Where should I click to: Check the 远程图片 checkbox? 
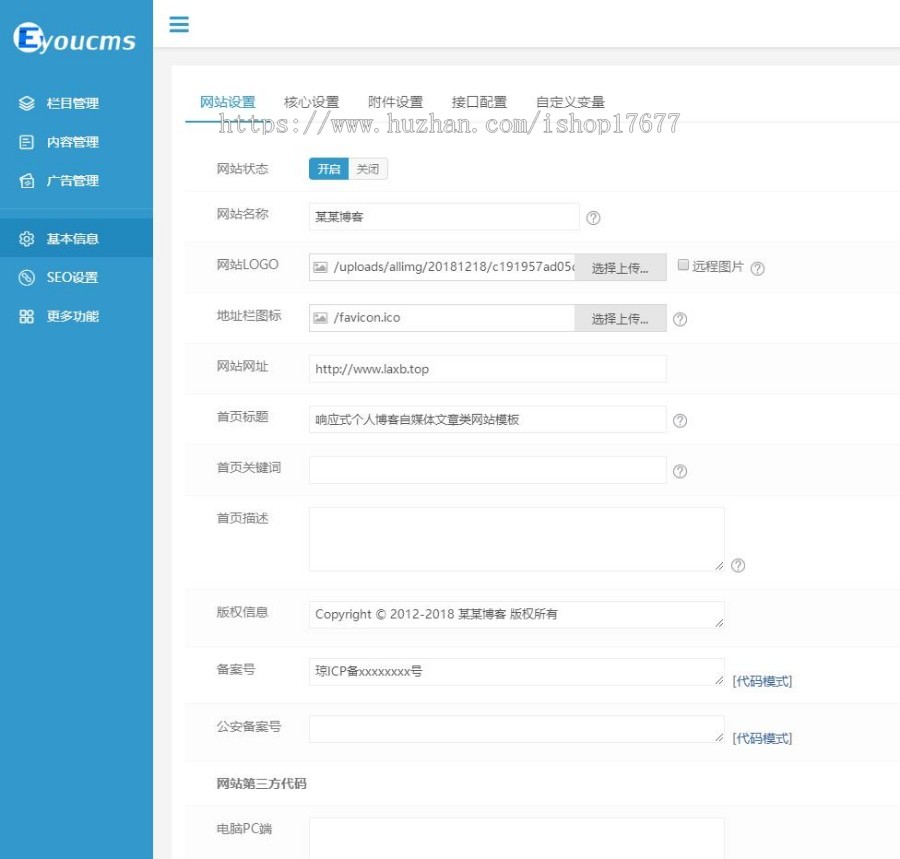[683, 265]
